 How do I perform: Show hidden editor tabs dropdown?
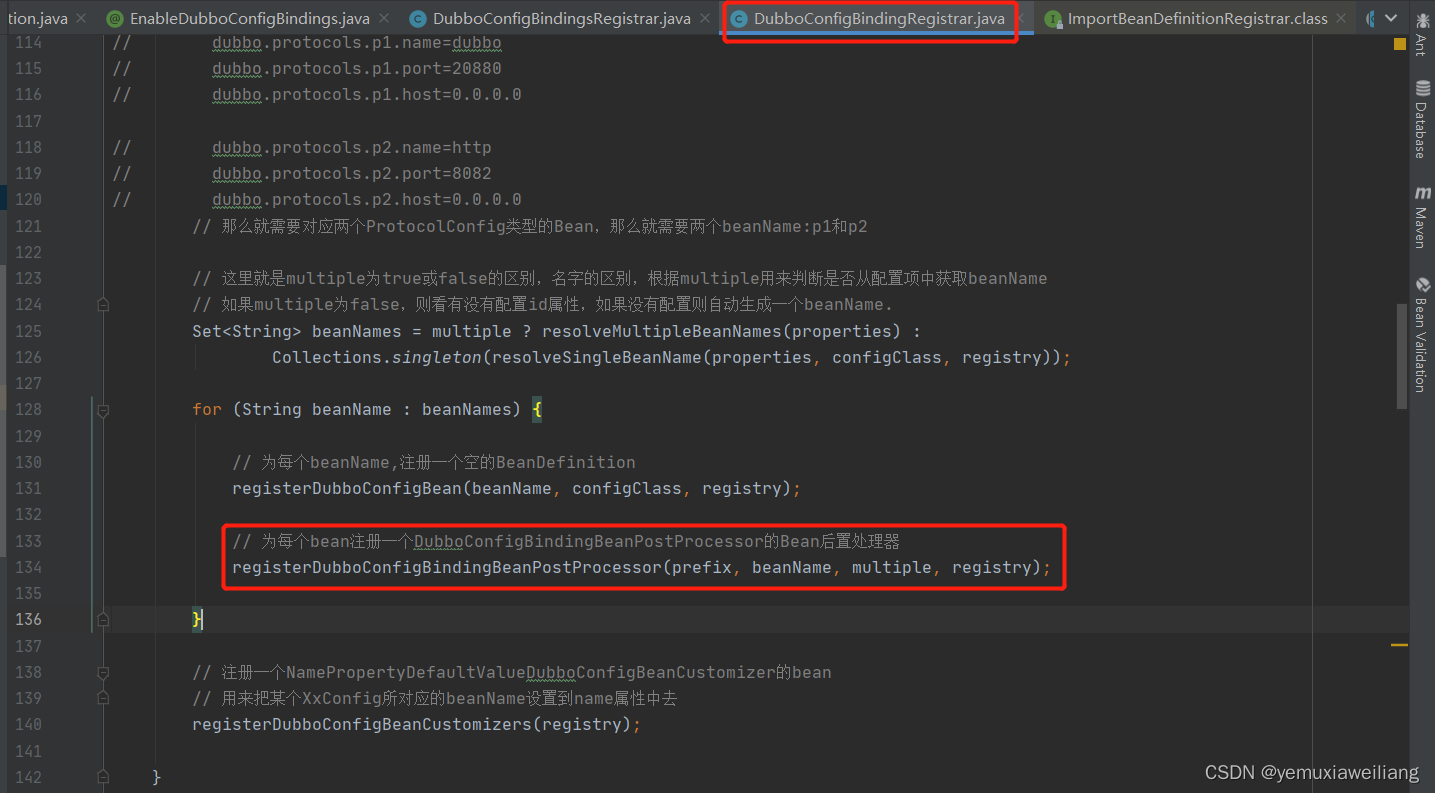1391,18
